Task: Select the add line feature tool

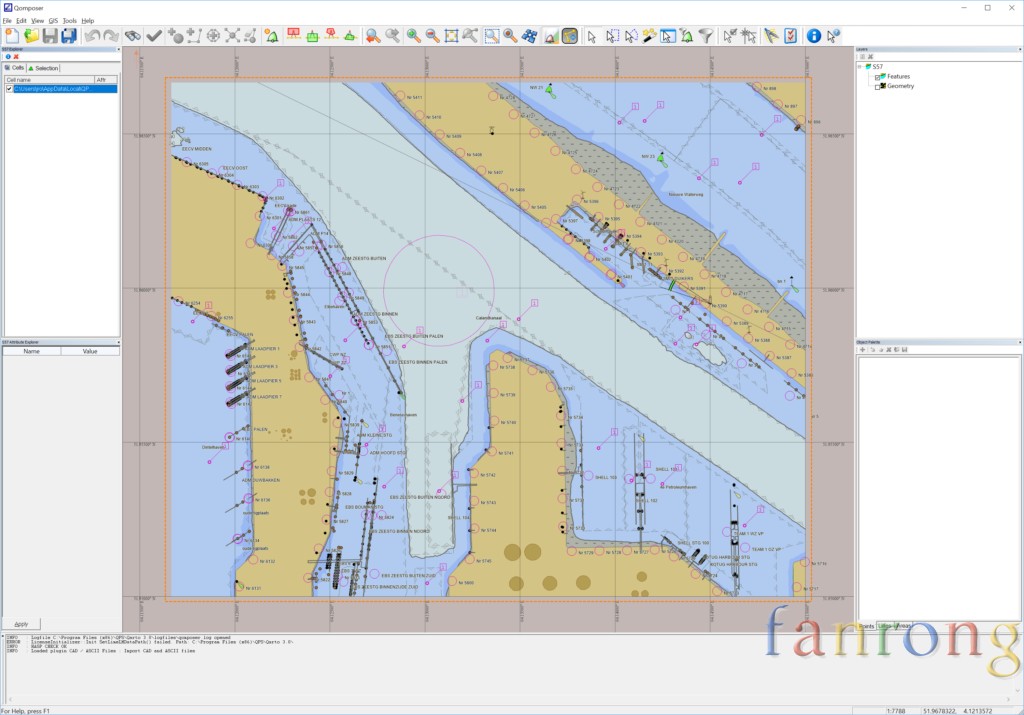Action: 194,36
